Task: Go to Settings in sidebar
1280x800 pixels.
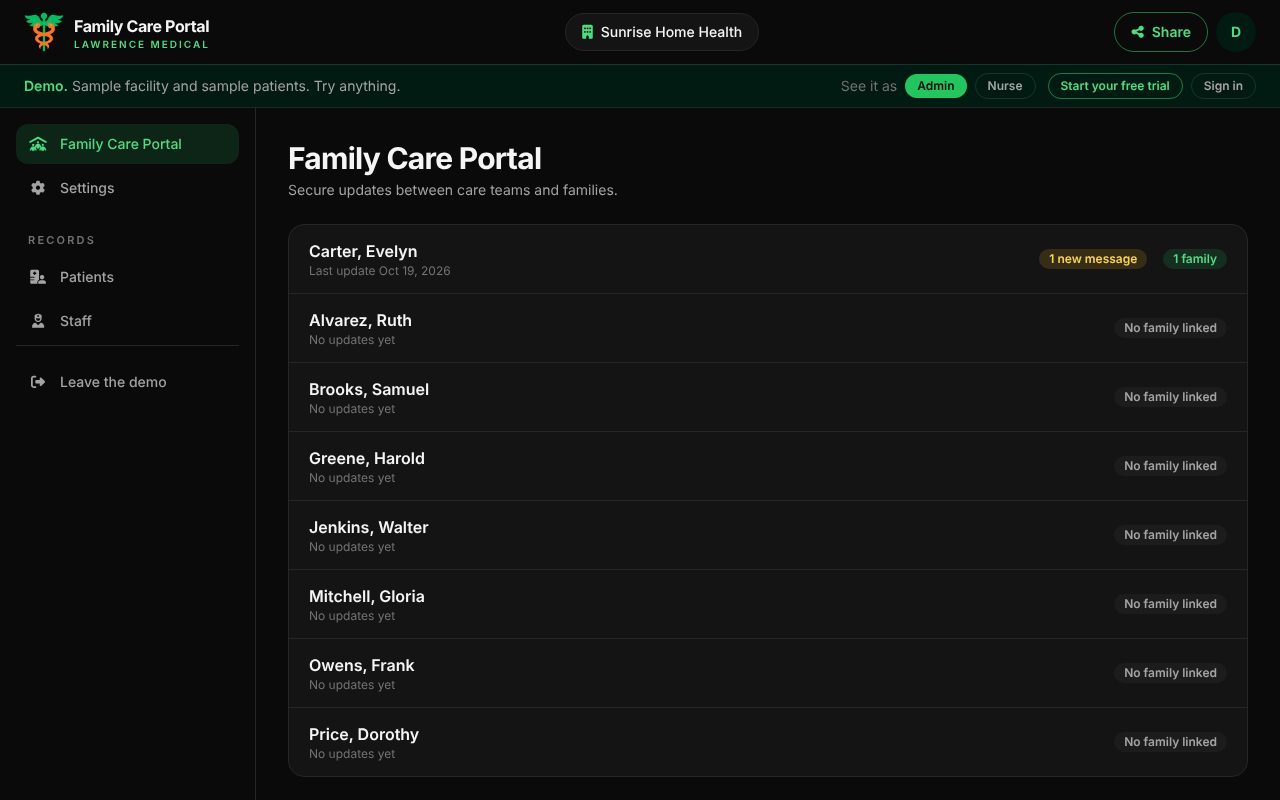Action: [127, 188]
